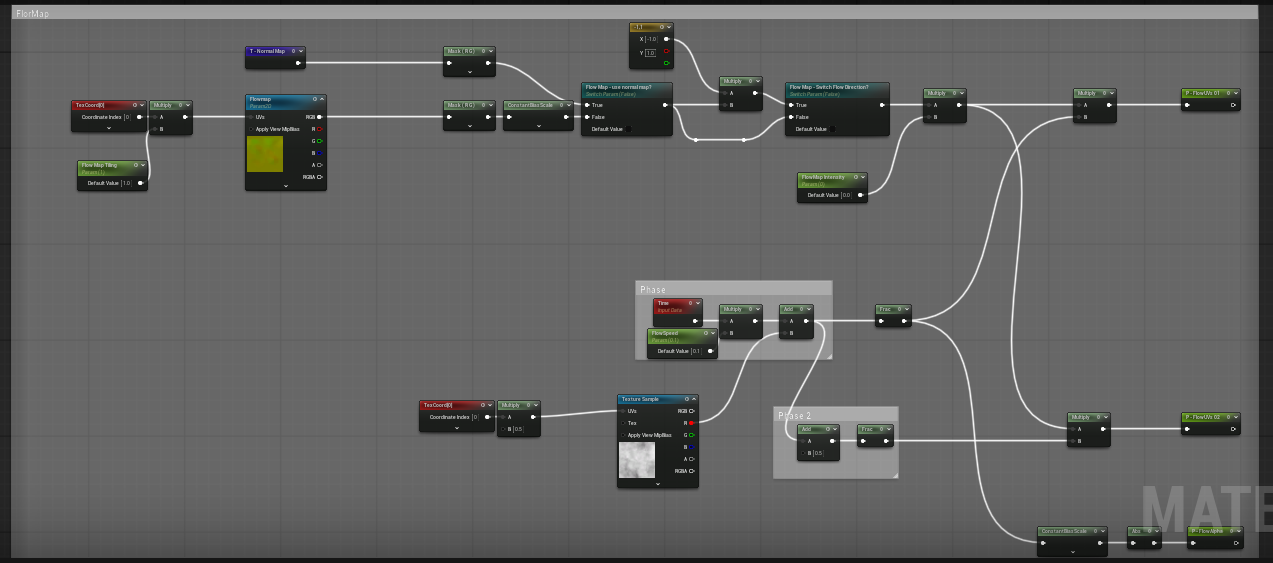Select the FlorMap comment box title

[x=32, y=14]
